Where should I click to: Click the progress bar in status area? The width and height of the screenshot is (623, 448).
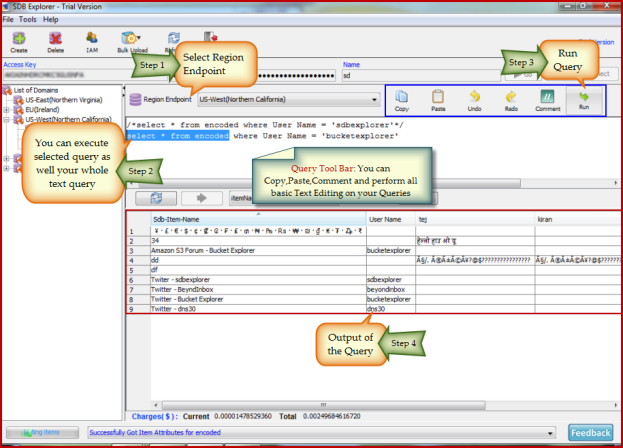pyautogui.click(x=42, y=433)
